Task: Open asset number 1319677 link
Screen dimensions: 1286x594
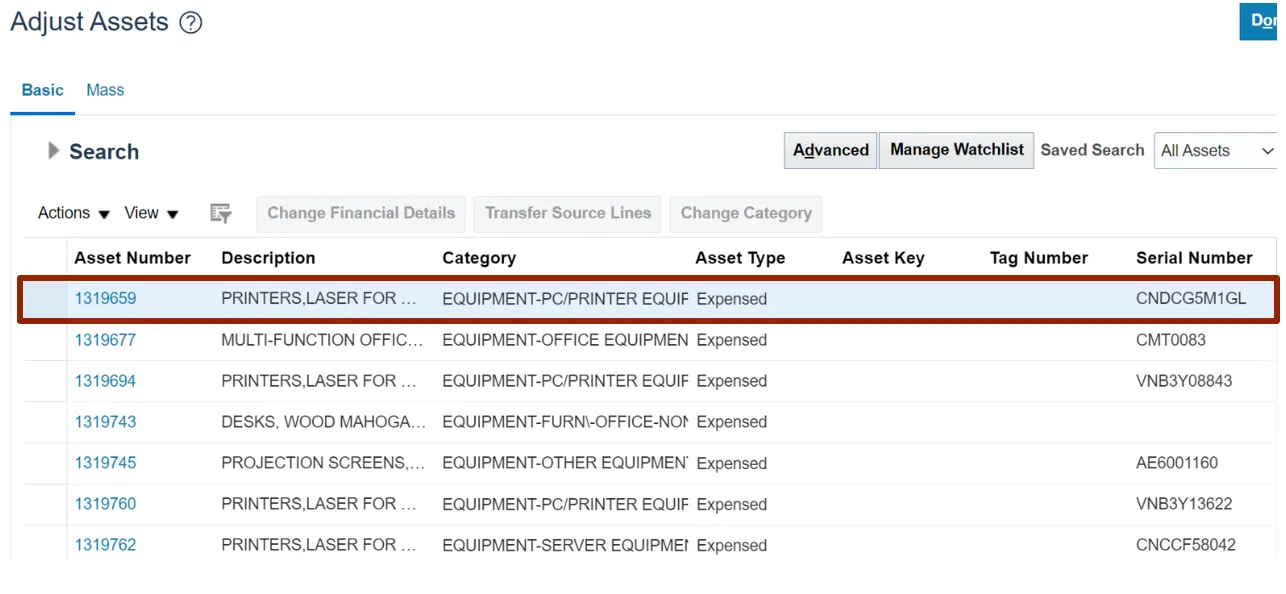Action: coord(105,340)
